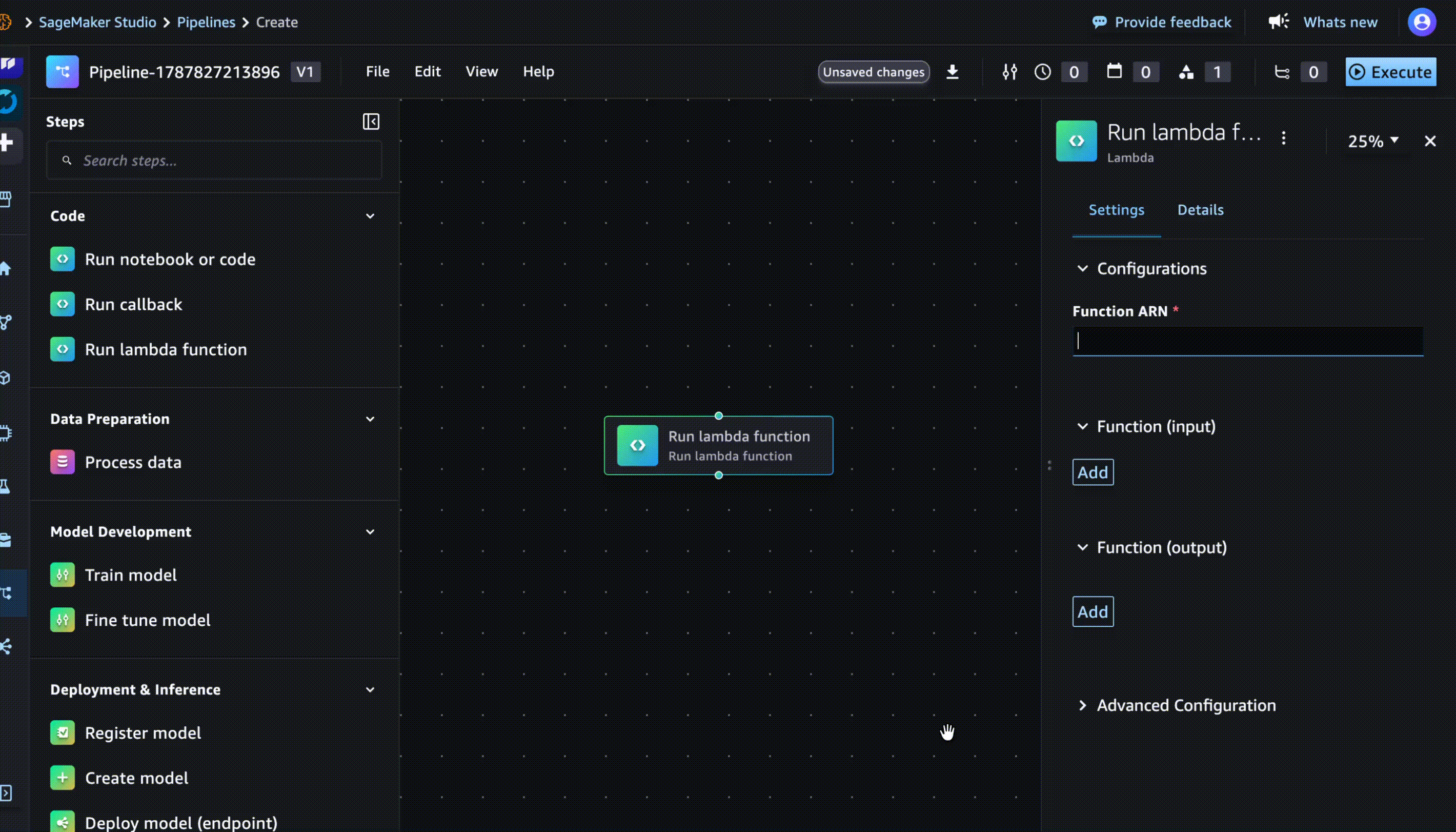Open the File menu

(377, 71)
